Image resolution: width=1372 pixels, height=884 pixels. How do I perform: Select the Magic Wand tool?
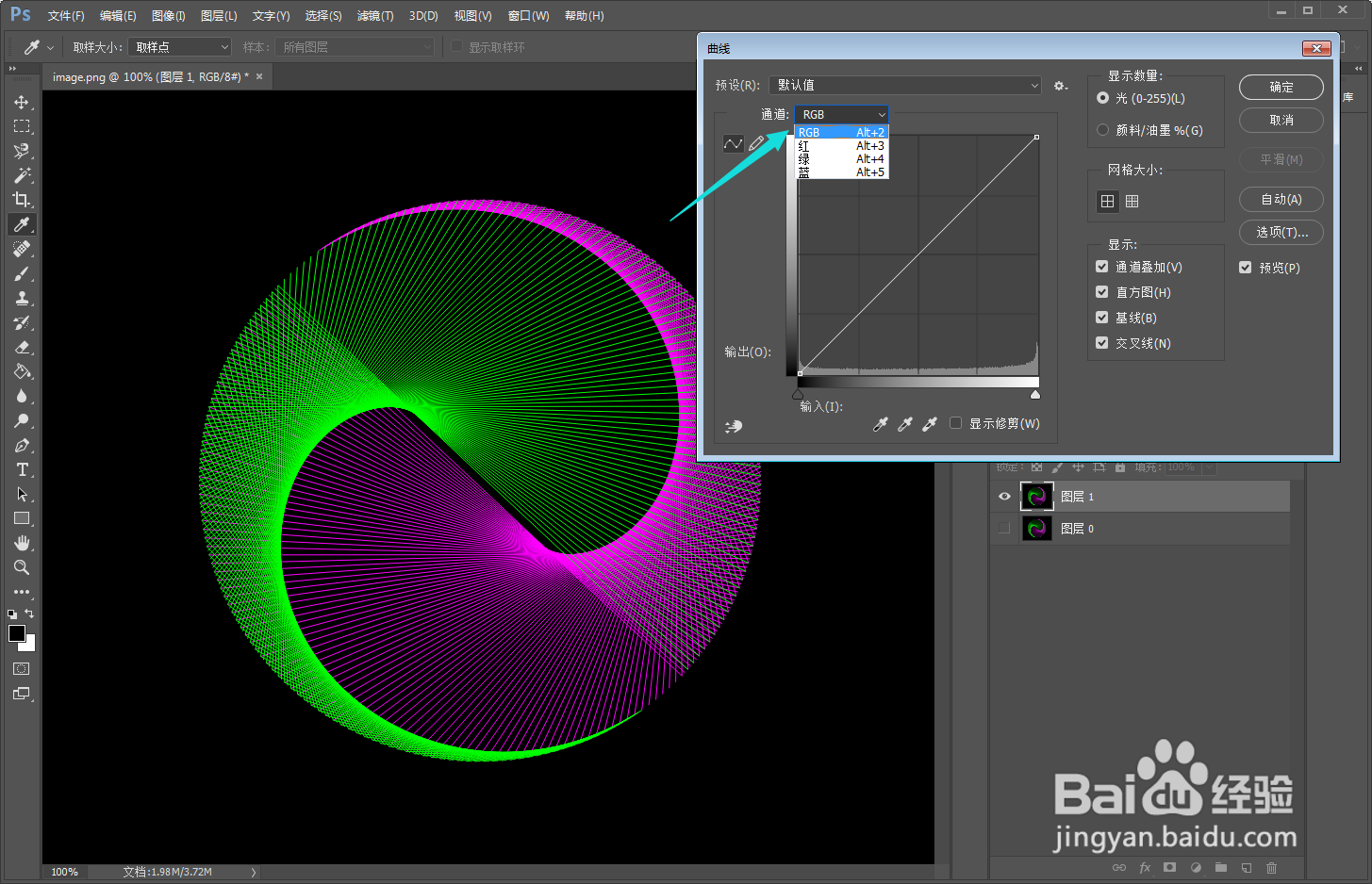(x=22, y=175)
